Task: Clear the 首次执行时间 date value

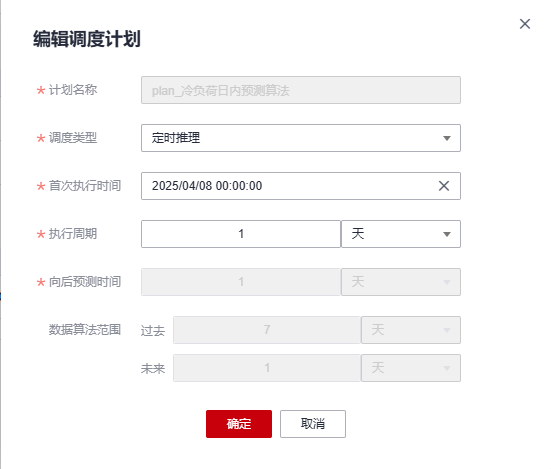Action: (x=444, y=186)
